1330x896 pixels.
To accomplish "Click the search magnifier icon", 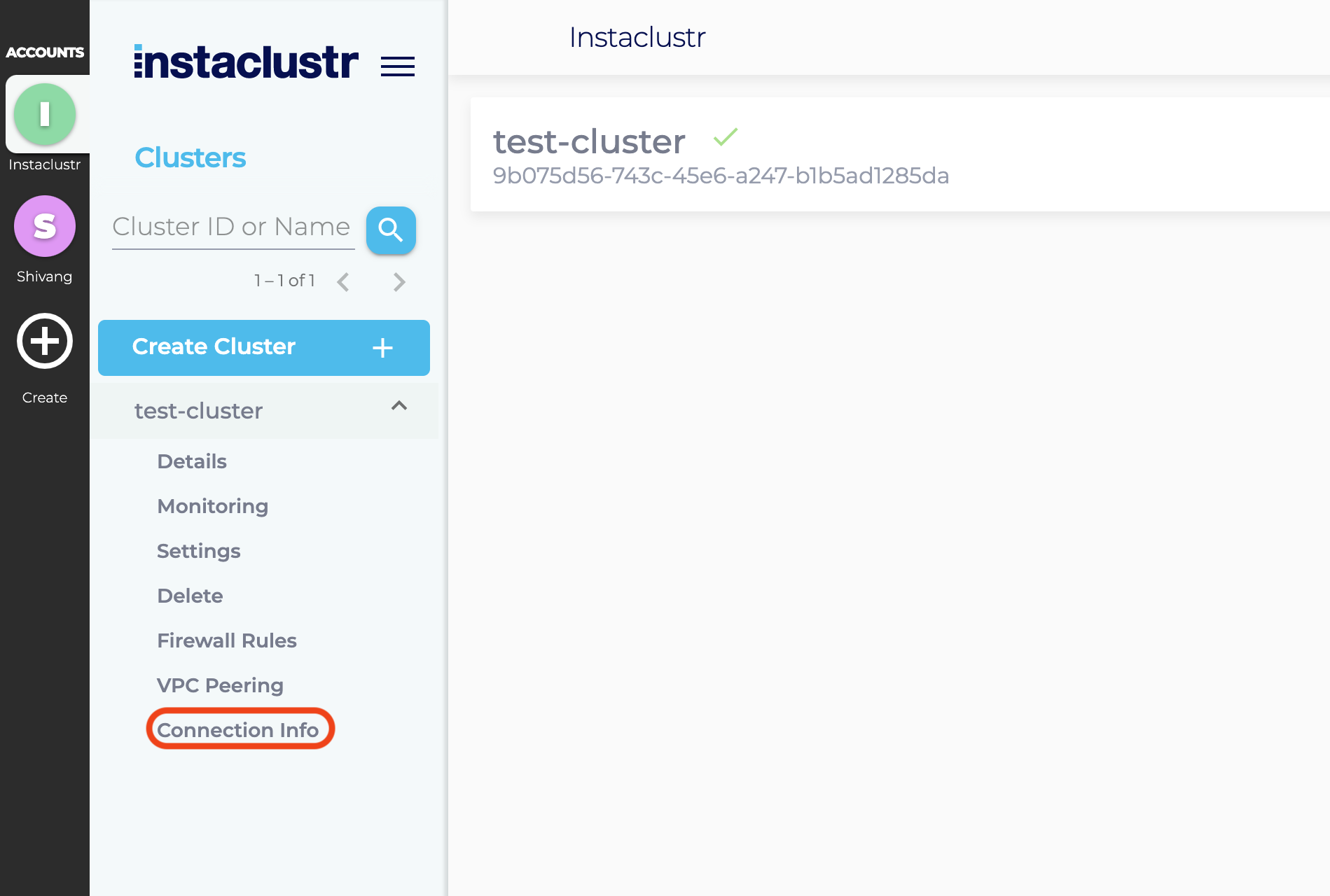I will 391,230.
